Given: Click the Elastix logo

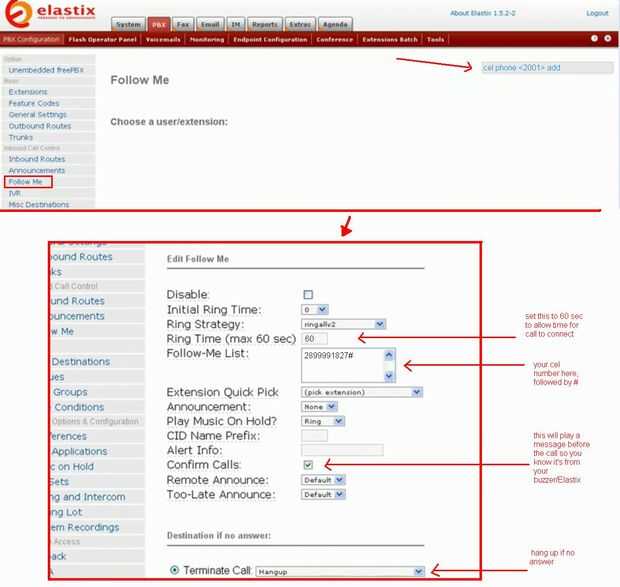Looking at the screenshot, I should 50,14.
